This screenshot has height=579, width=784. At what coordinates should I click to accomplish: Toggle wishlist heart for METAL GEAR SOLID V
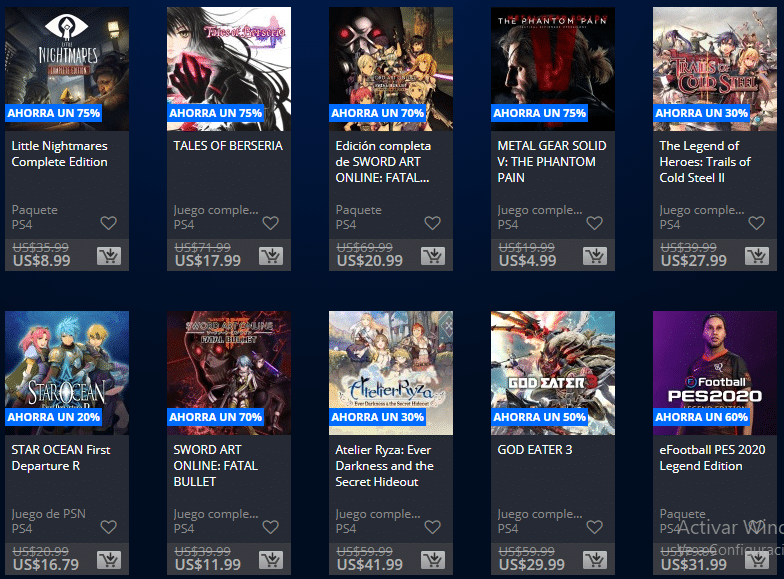pyautogui.click(x=594, y=223)
